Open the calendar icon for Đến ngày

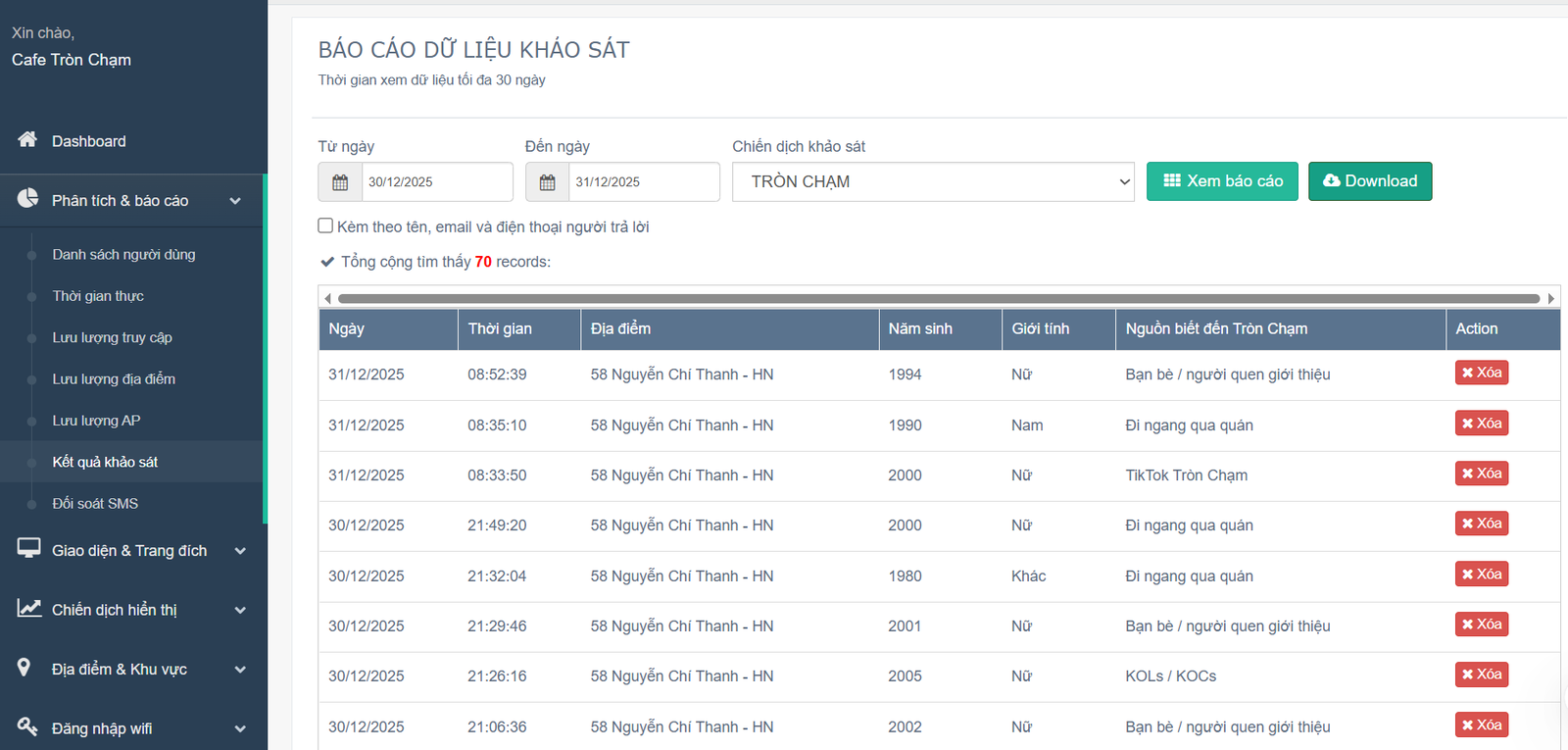point(547,182)
